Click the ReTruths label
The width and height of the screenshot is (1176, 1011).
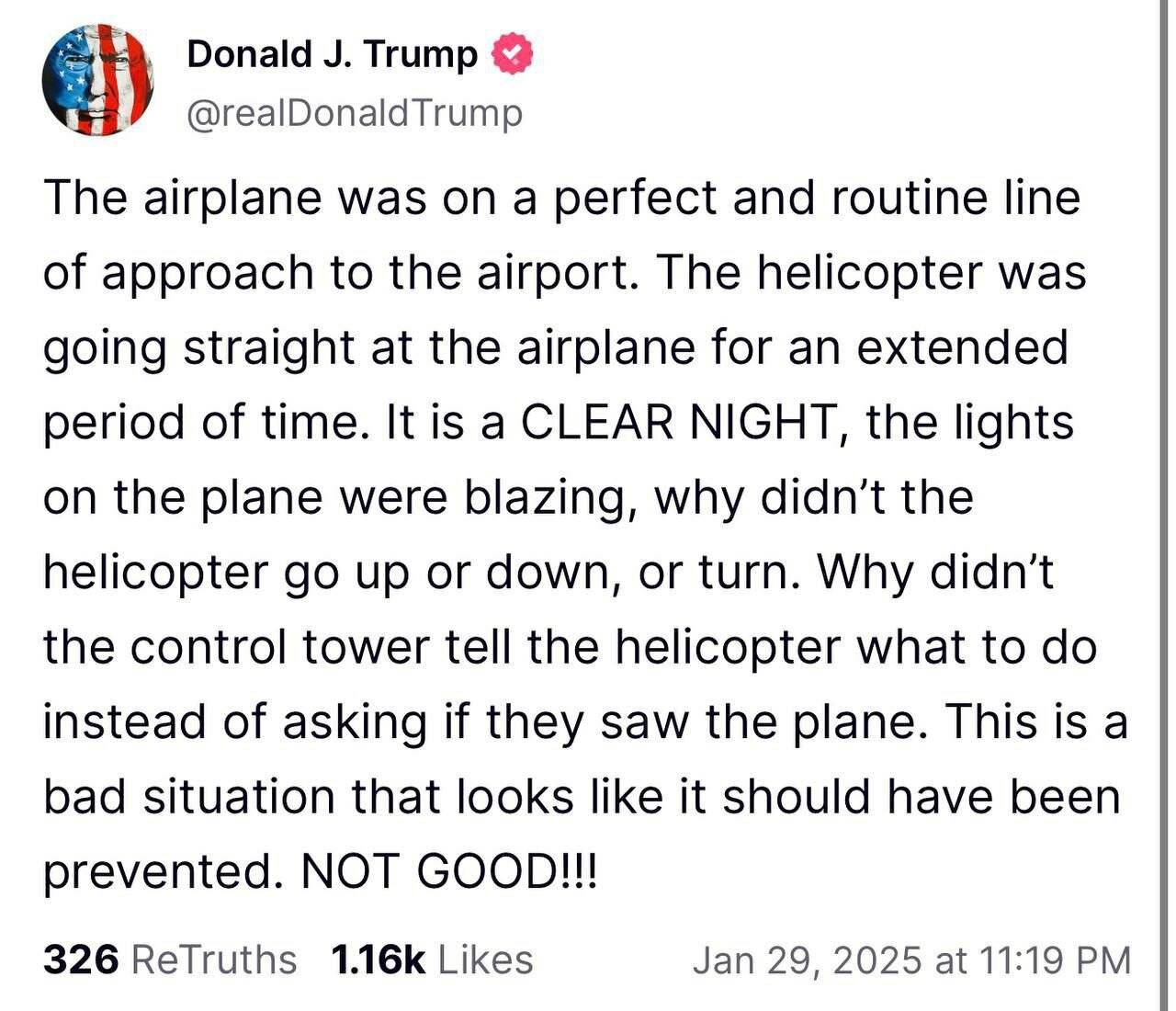[214, 960]
